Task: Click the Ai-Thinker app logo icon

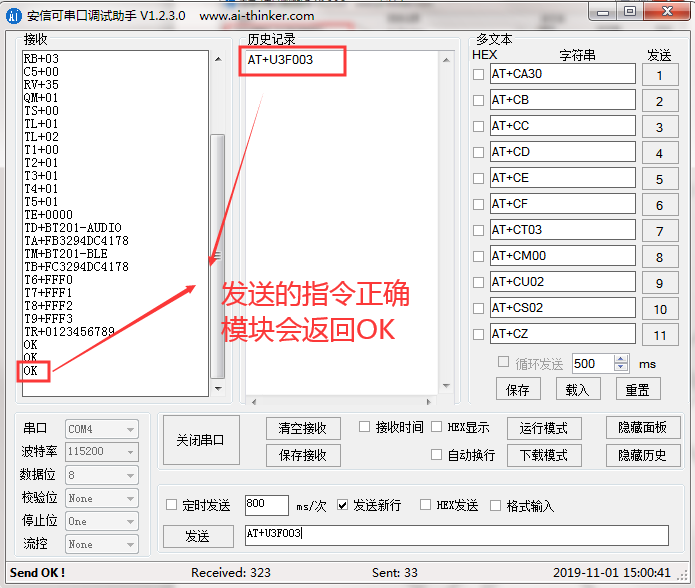Action: [x=14, y=16]
